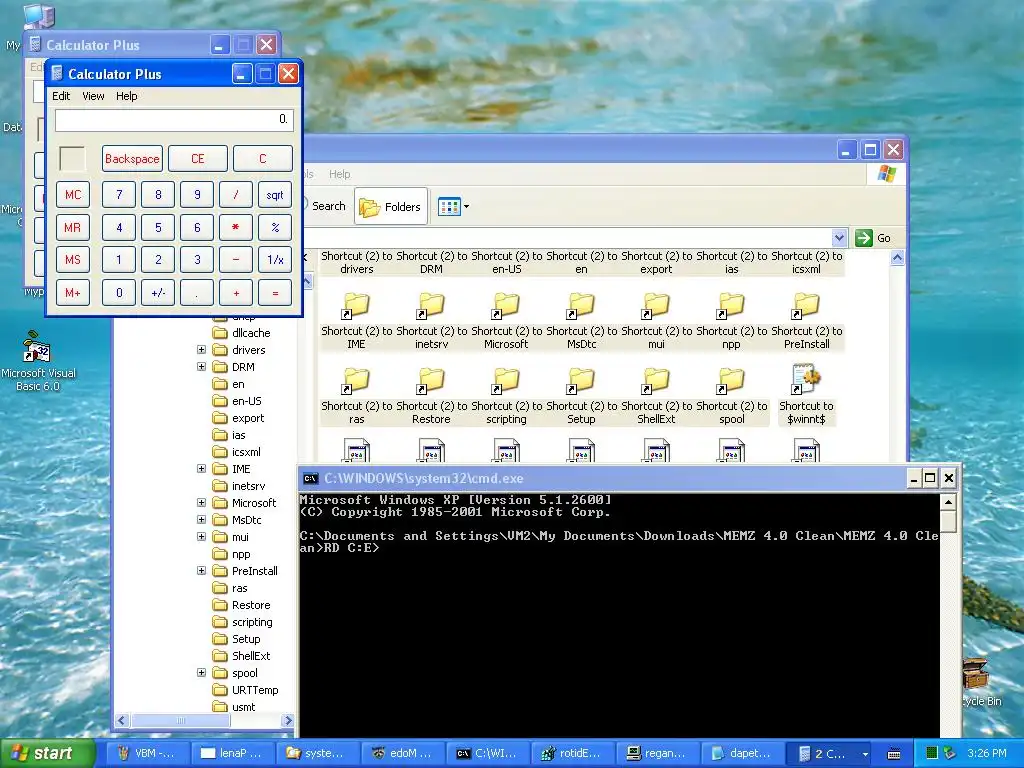Open the Shortcut (2) to spool folder icon
Viewport: 1024px width, 768px height.
[x=731, y=381]
